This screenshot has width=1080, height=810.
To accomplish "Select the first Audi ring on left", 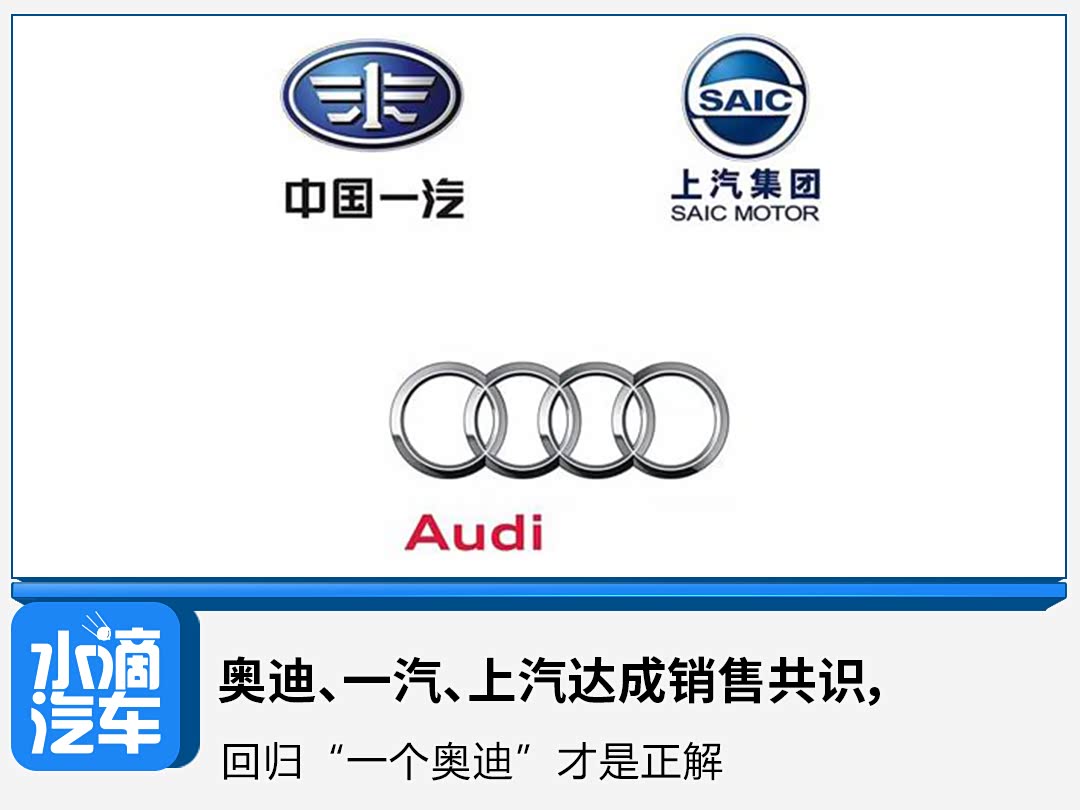I will click(x=448, y=420).
